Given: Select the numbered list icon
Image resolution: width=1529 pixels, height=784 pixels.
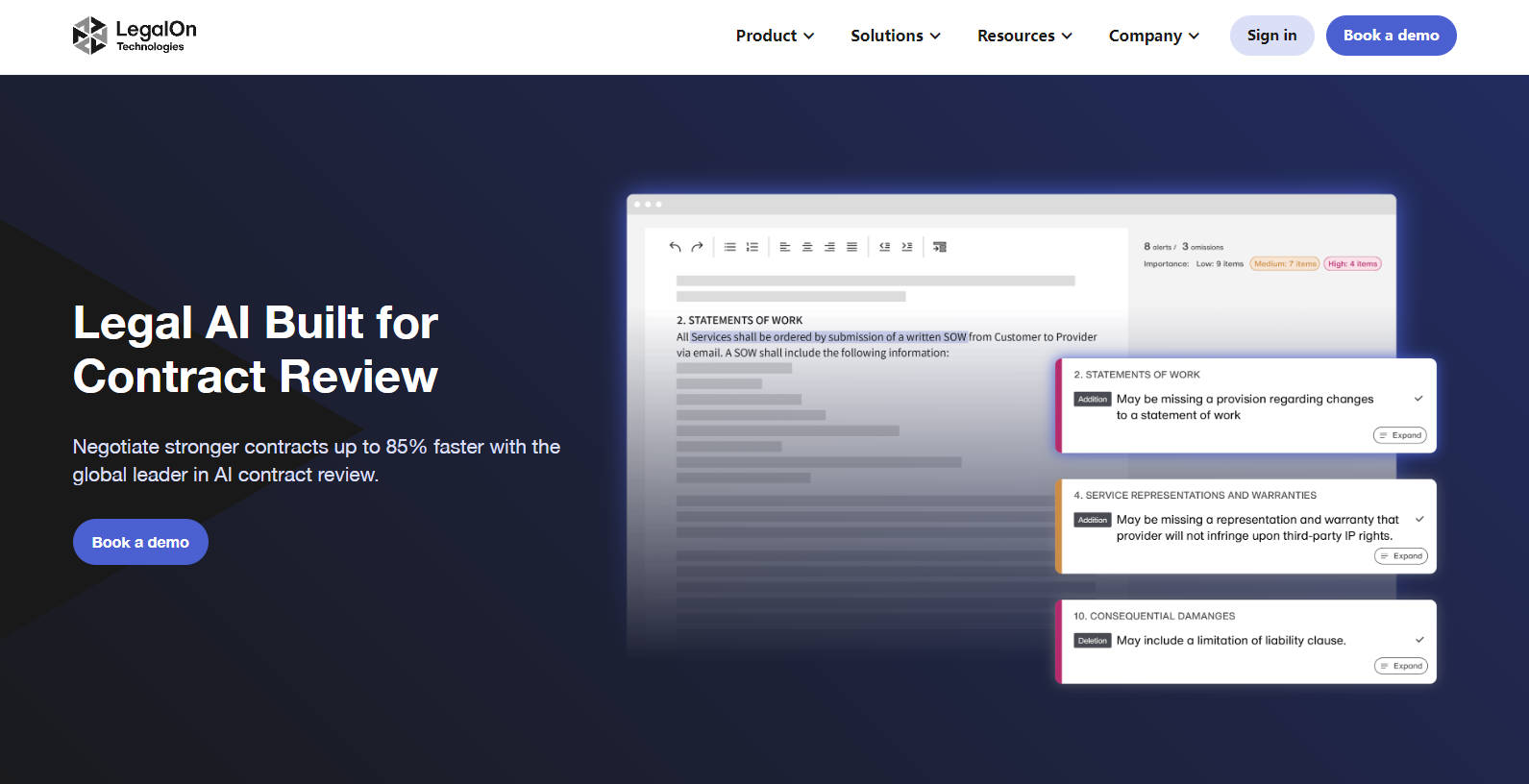Looking at the screenshot, I should click(x=752, y=247).
